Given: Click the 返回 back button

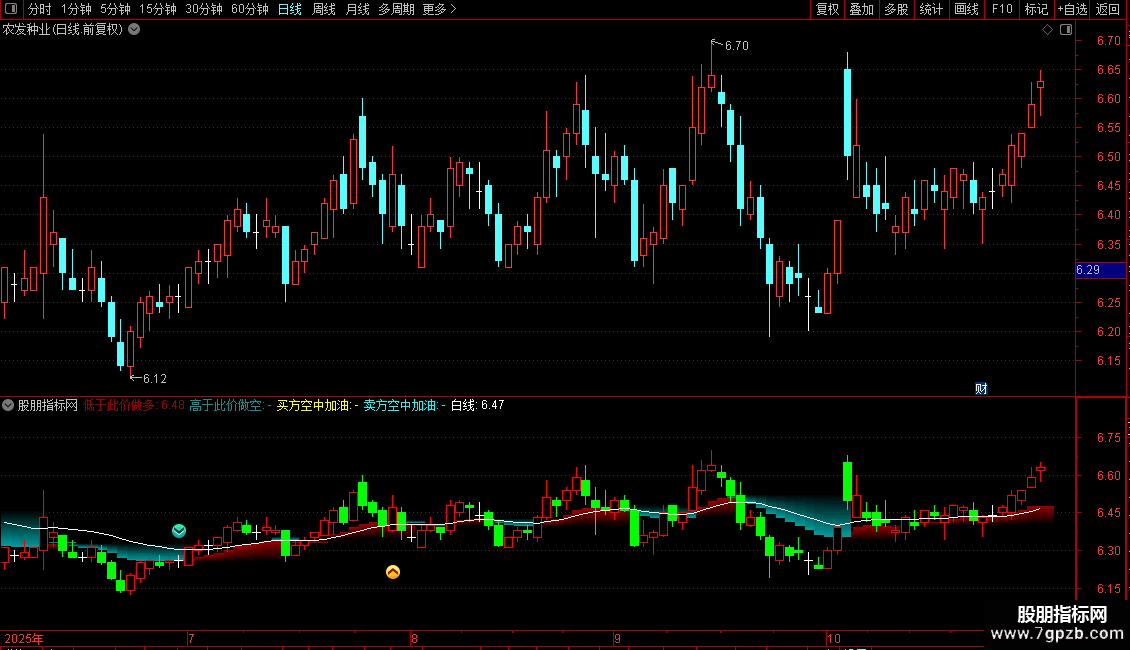Looking at the screenshot, I should pyautogui.click(x=1108, y=9).
